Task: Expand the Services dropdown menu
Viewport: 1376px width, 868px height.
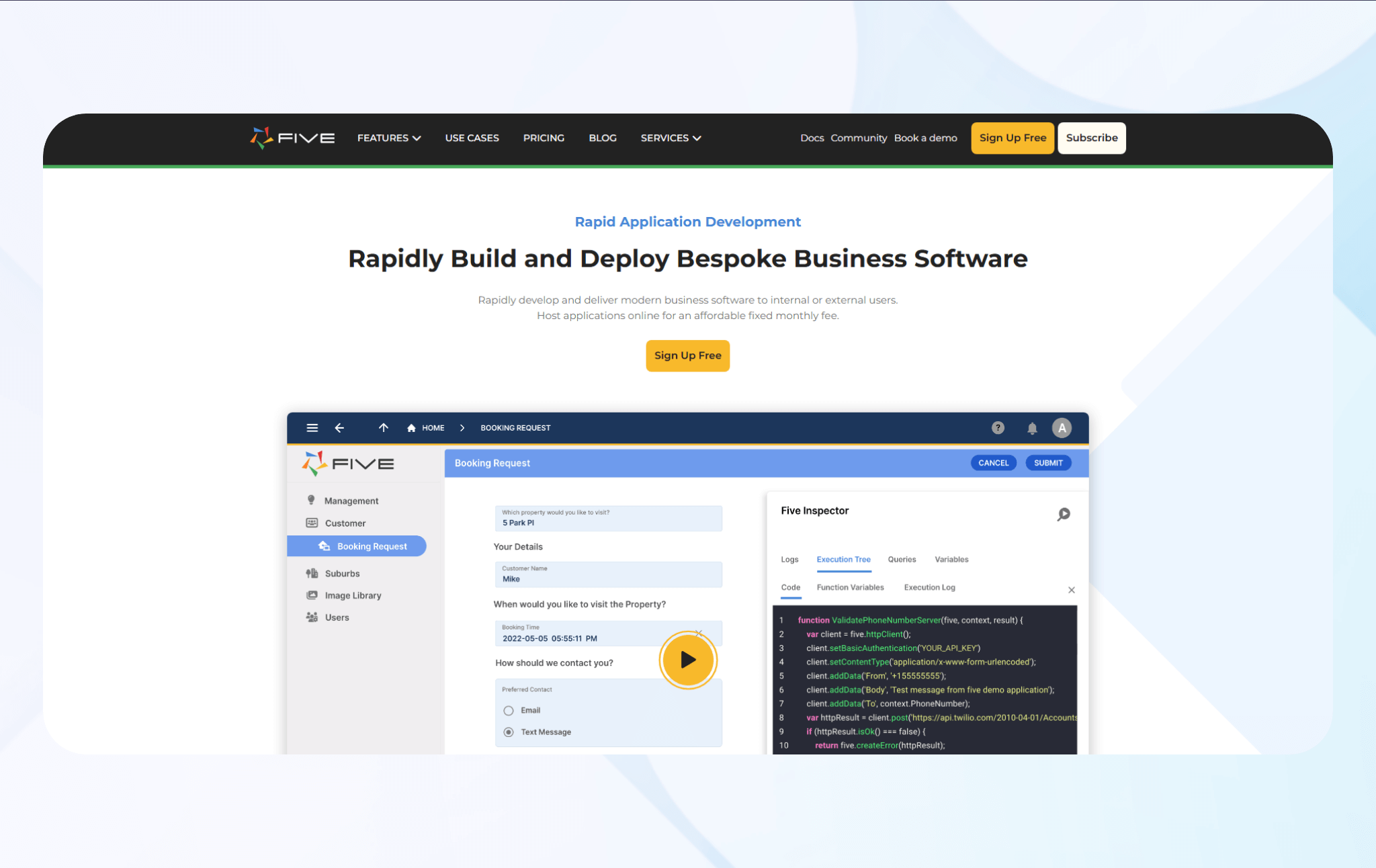Action: coord(670,138)
